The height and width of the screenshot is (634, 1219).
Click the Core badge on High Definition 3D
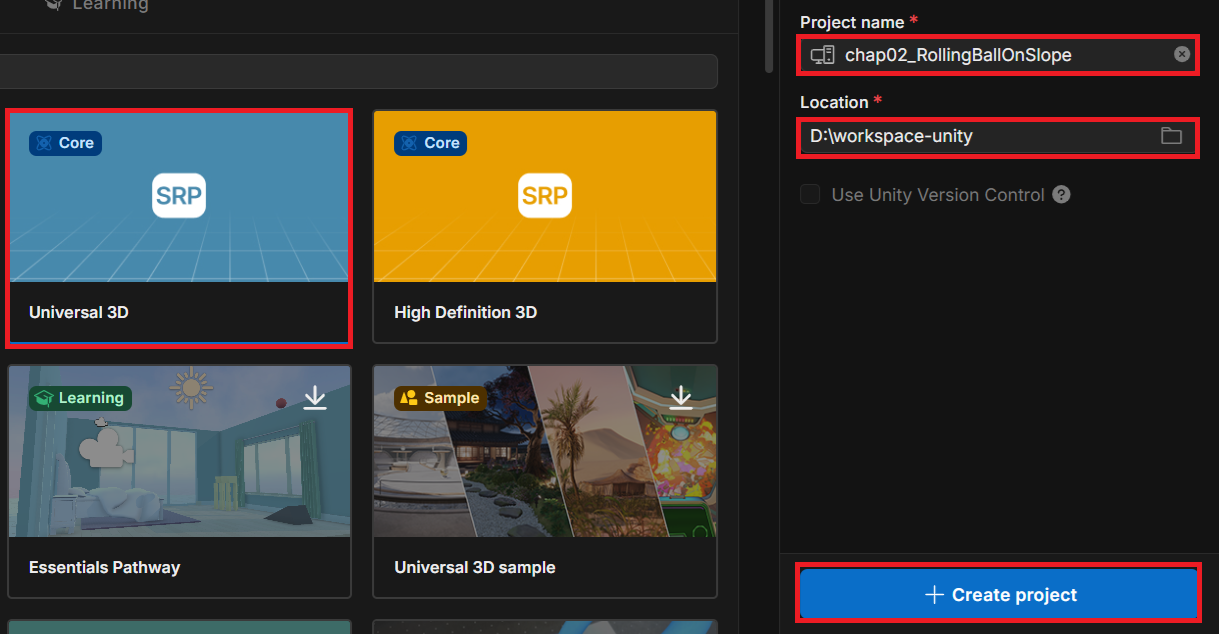pos(430,143)
